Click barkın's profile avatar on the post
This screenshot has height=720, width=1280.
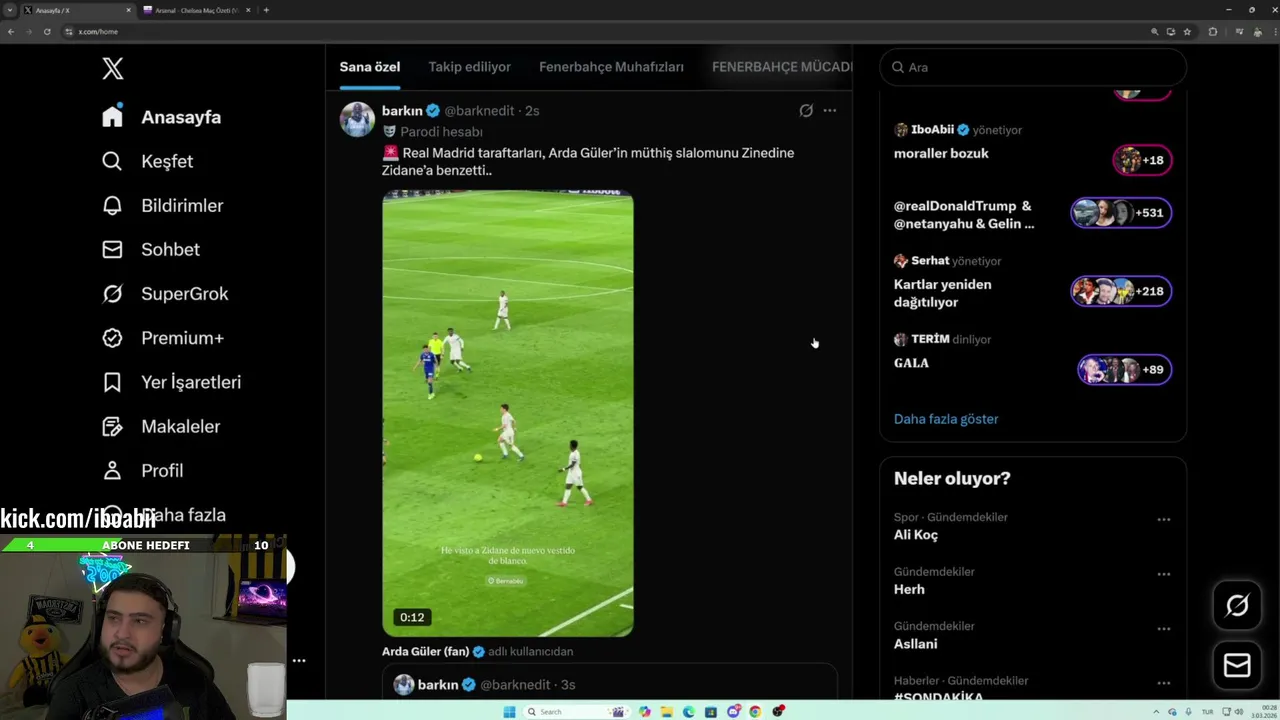357,119
